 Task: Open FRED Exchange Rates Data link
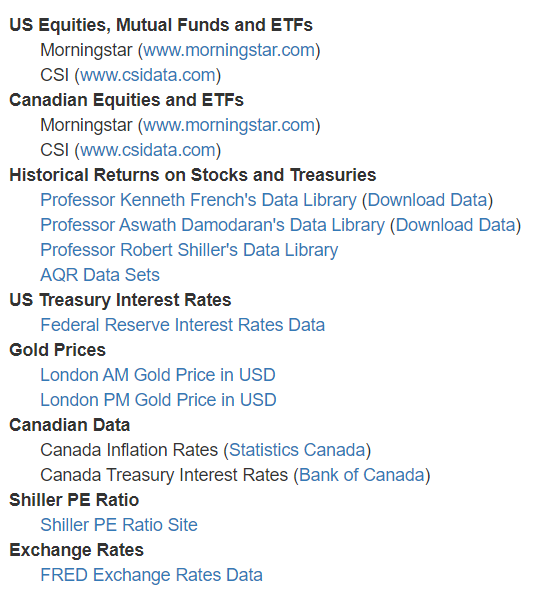pos(151,575)
